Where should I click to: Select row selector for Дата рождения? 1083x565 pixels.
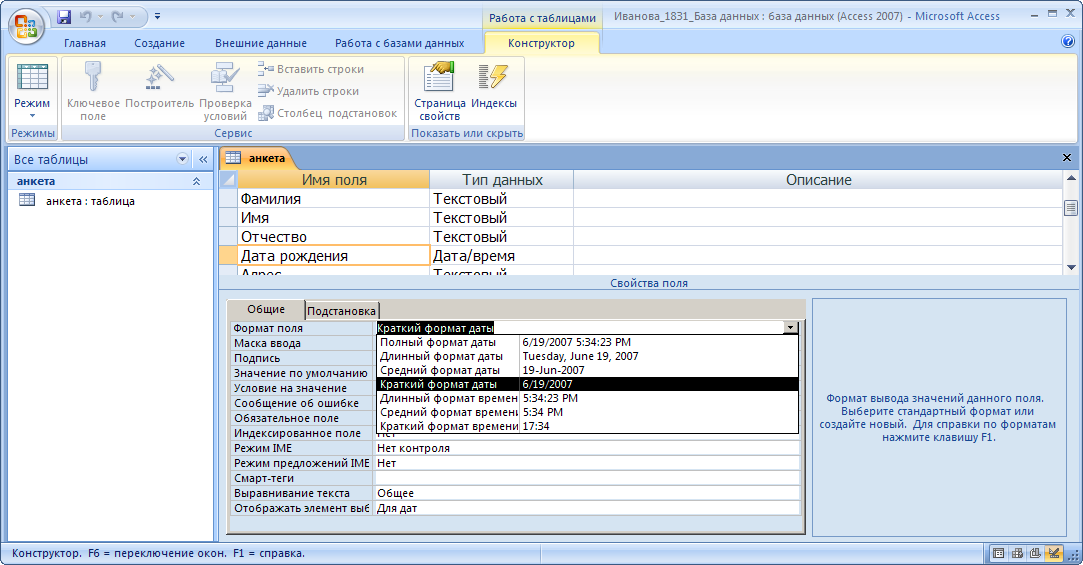click(x=228, y=256)
